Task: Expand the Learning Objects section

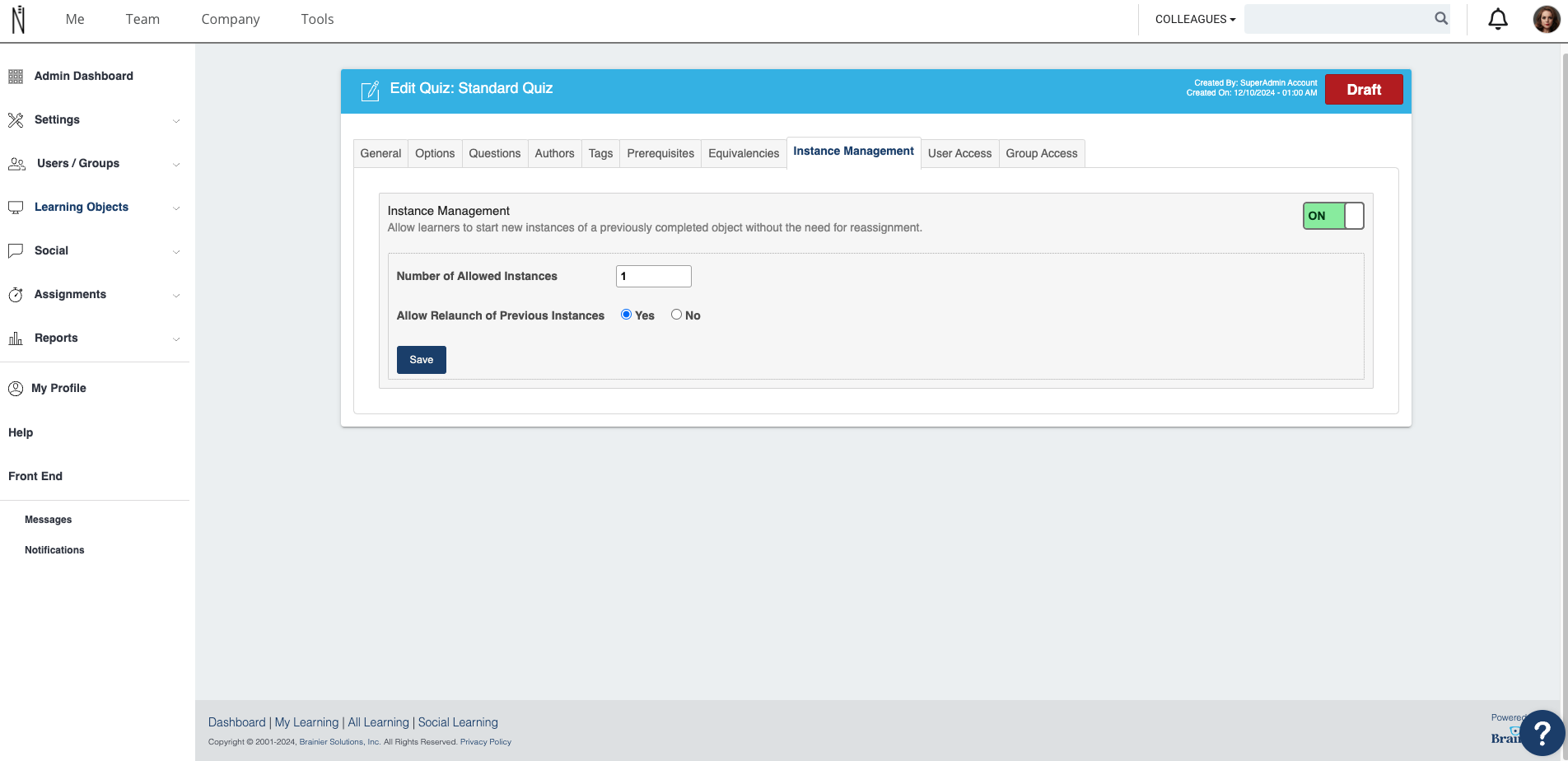Action: 176,208
